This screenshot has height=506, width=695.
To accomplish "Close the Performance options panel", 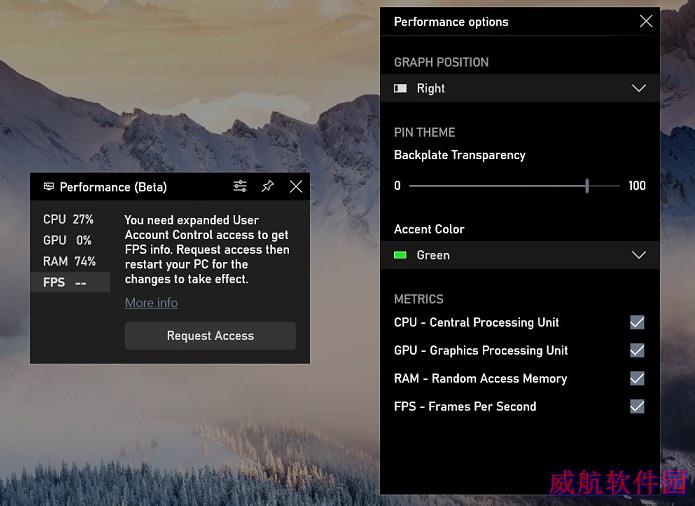I will (646, 21).
